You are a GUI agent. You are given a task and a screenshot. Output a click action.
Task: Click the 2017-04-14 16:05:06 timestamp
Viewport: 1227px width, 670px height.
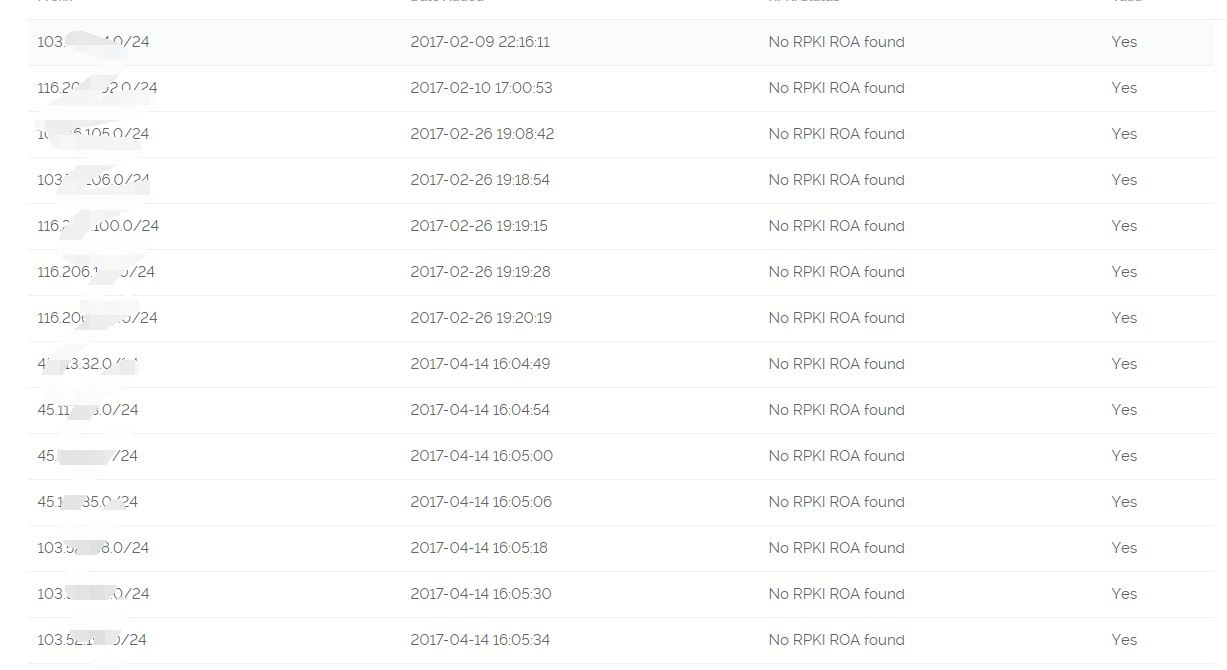pos(481,502)
